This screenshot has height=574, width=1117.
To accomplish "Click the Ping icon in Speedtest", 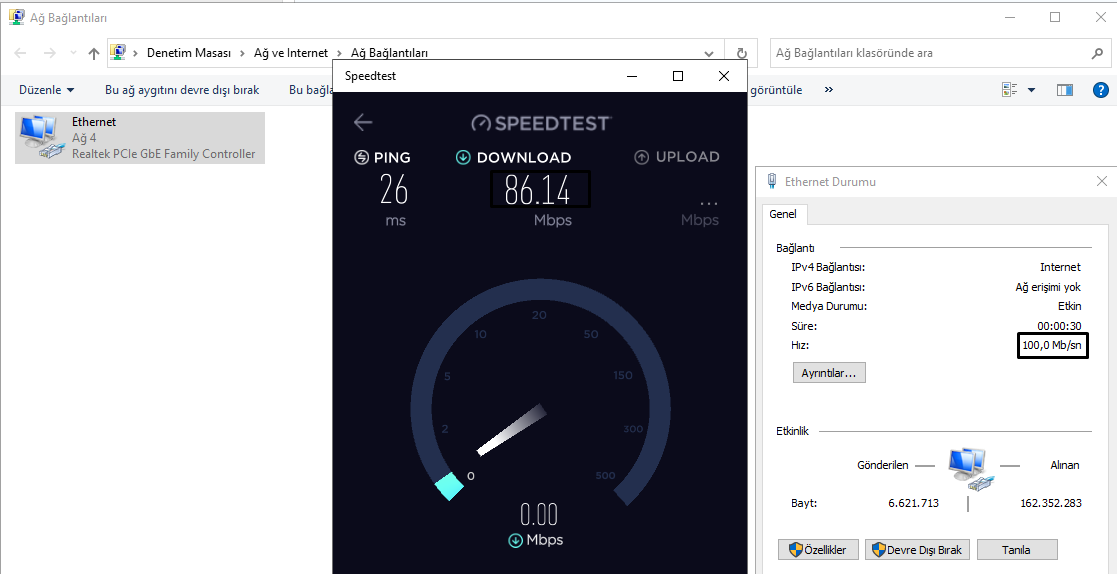I will pos(361,157).
